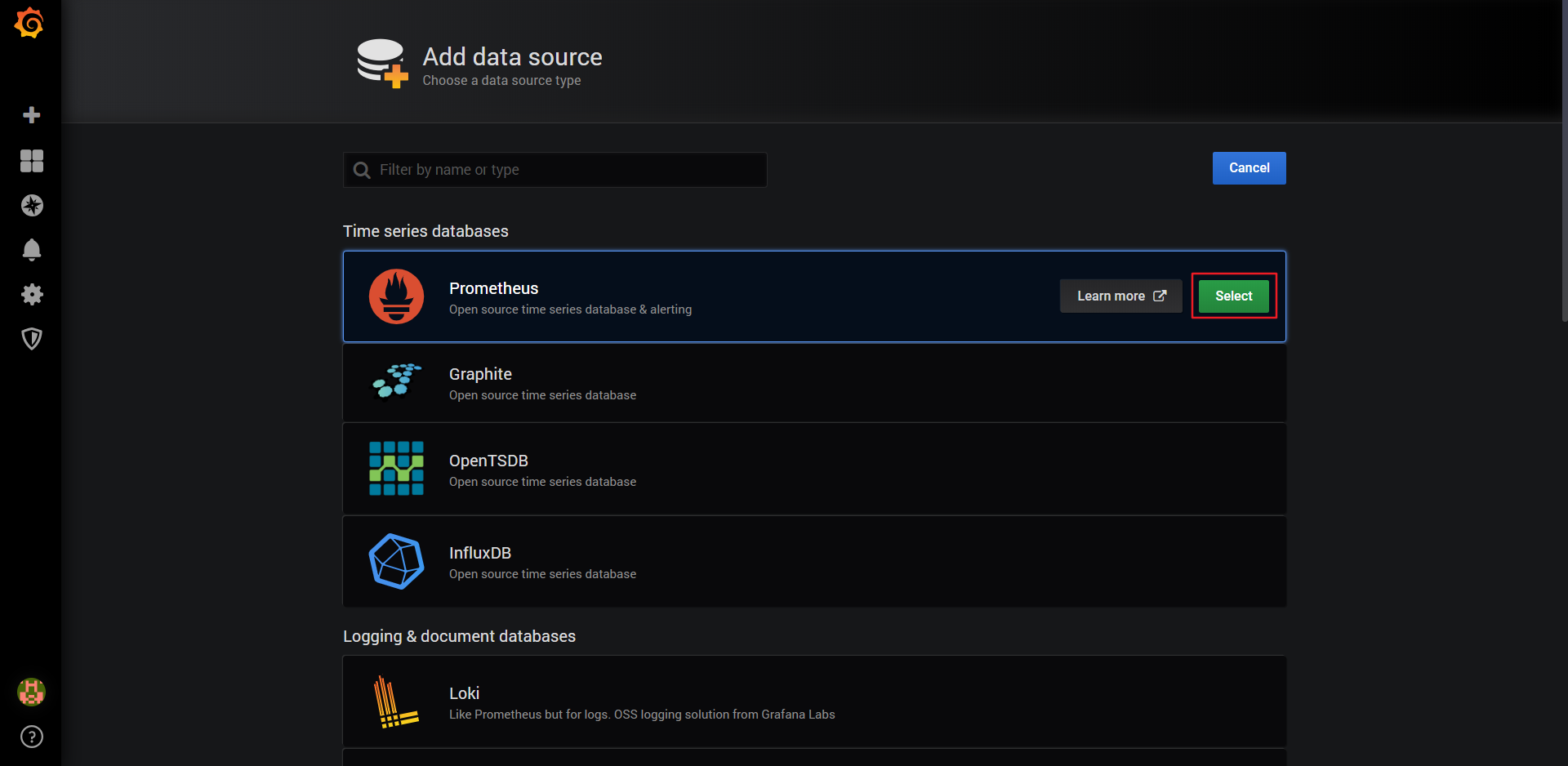Click Select for Prometheus
The width and height of the screenshot is (1568, 766).
[x=1233, y=296]
